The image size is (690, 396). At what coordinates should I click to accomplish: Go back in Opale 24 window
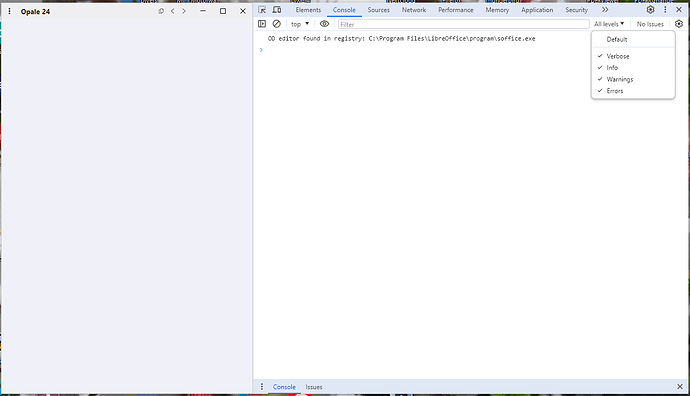[x=172, y=11]
